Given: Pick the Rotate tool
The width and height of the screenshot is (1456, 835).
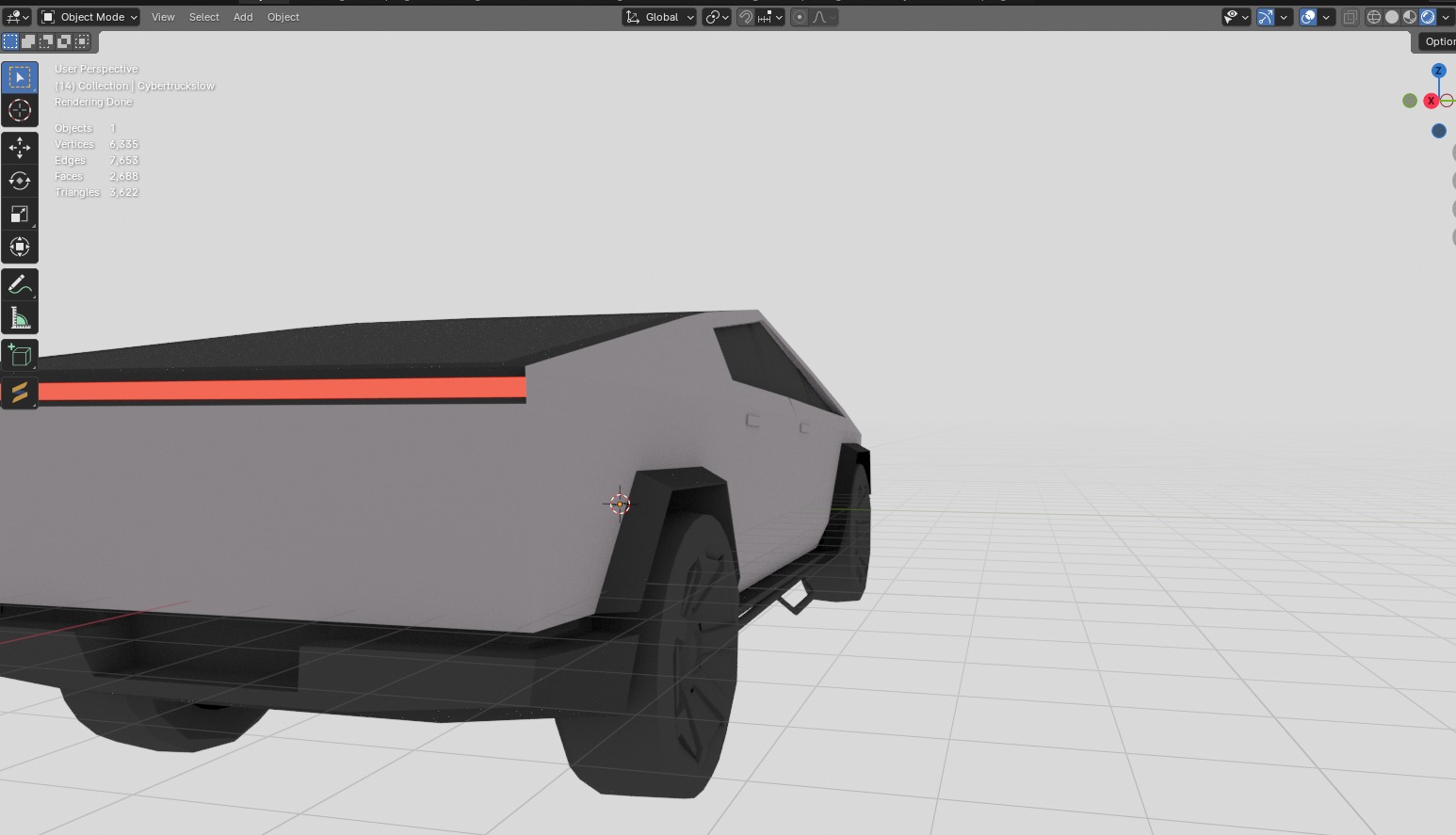Looking at the screenshot, I should point(20,181).
